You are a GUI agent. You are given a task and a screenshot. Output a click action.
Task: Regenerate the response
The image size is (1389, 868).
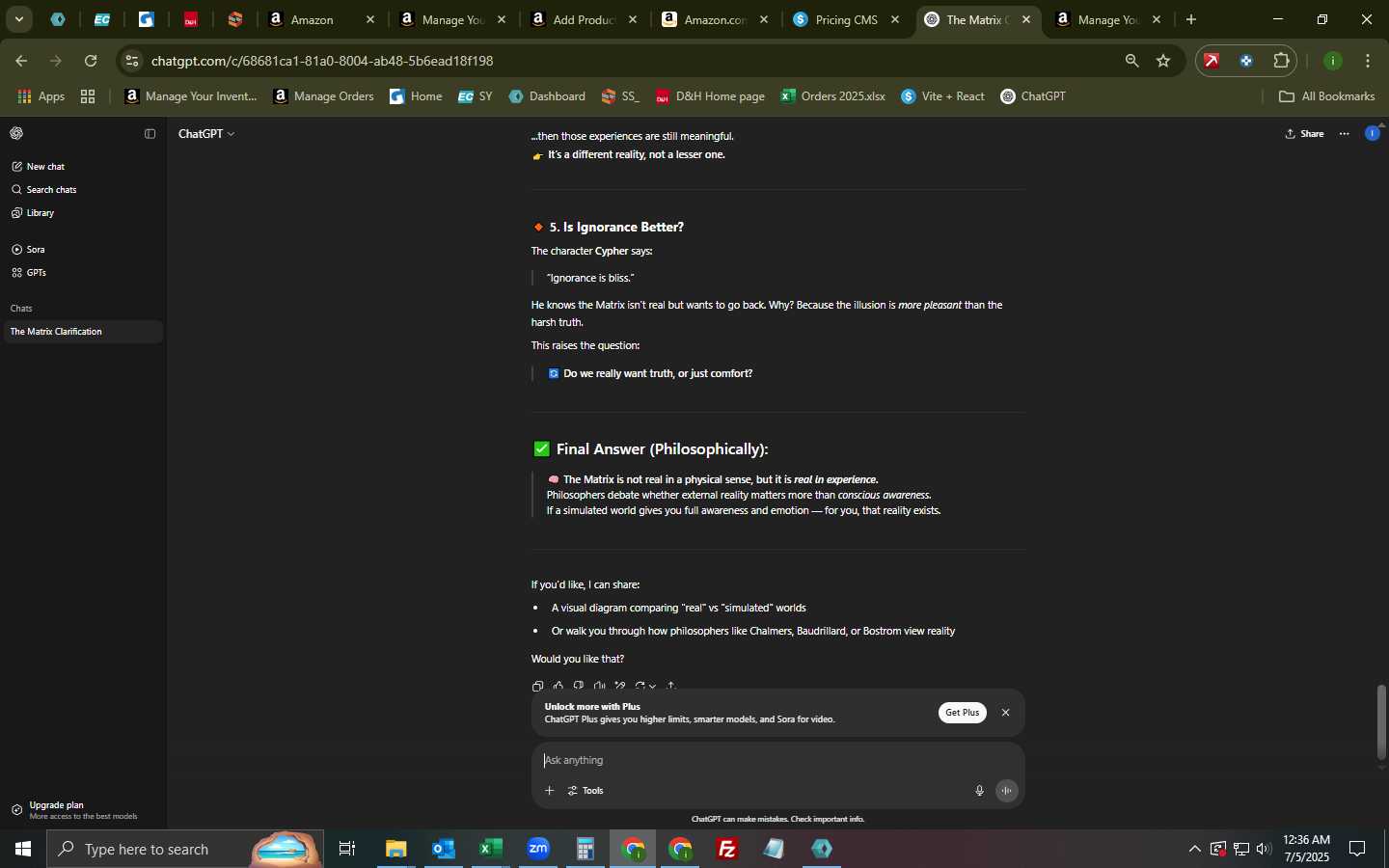tap(645, 686)
